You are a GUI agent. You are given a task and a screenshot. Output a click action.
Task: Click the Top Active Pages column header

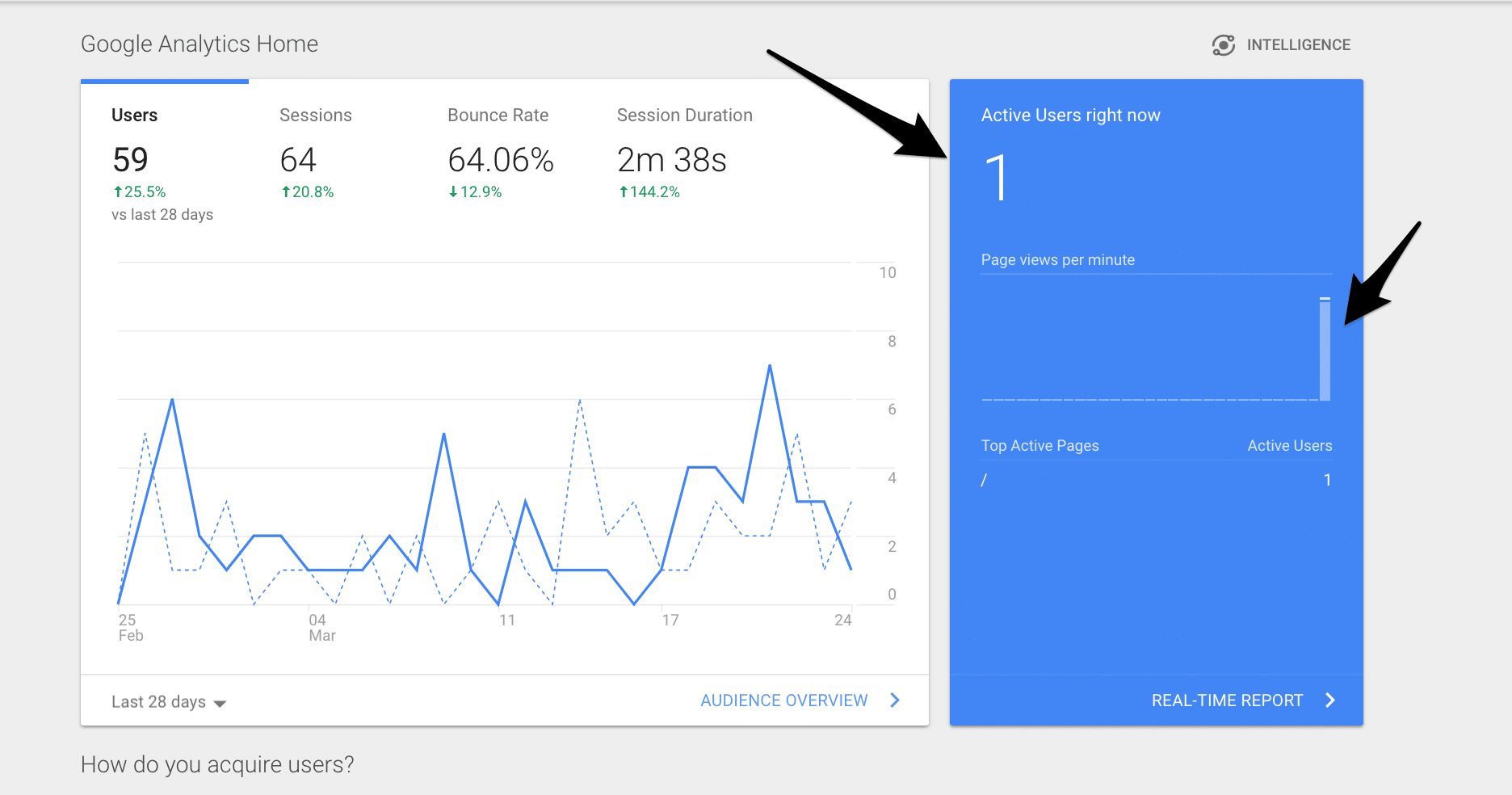(1040, 446)
